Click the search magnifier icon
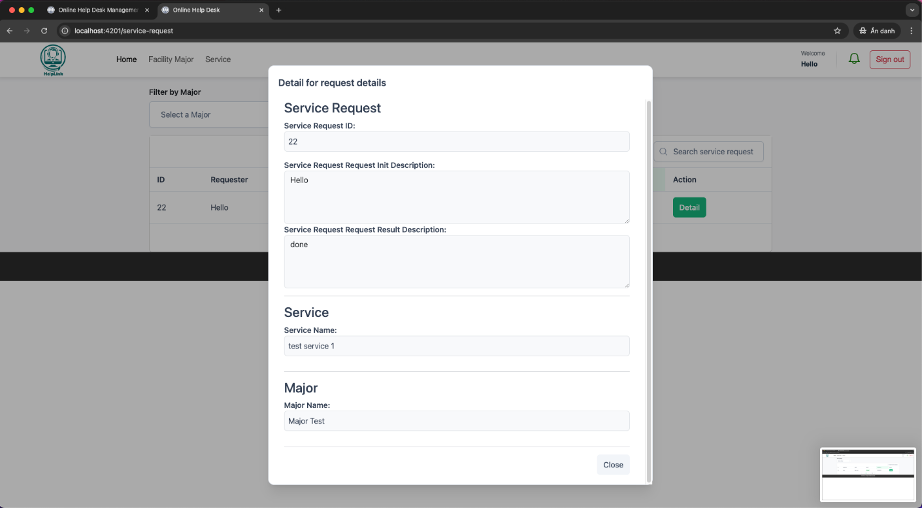The image size is (922, 508). pyautogui.click(x=663, y=152)
